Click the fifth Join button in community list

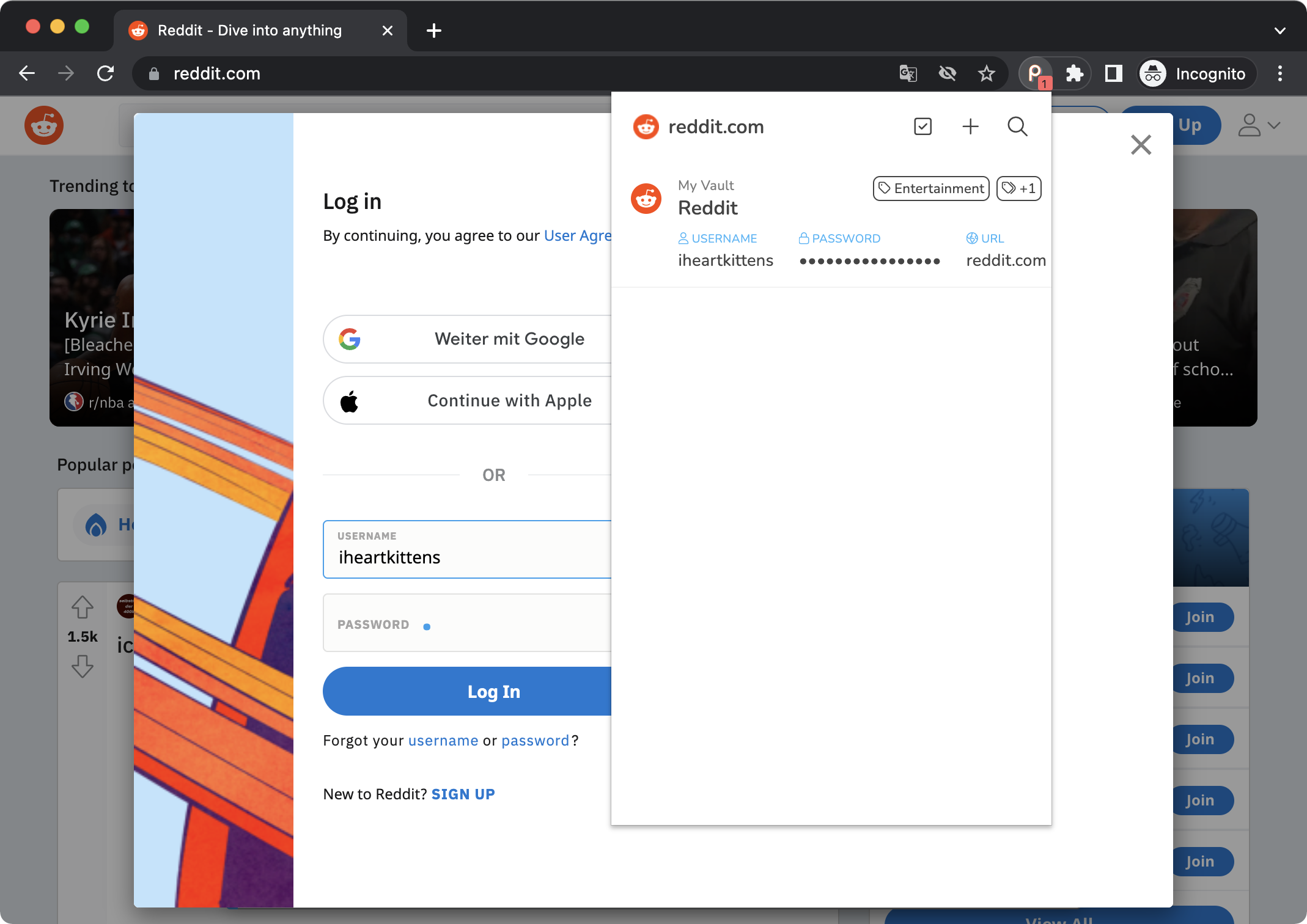(x=1202, y=862)
